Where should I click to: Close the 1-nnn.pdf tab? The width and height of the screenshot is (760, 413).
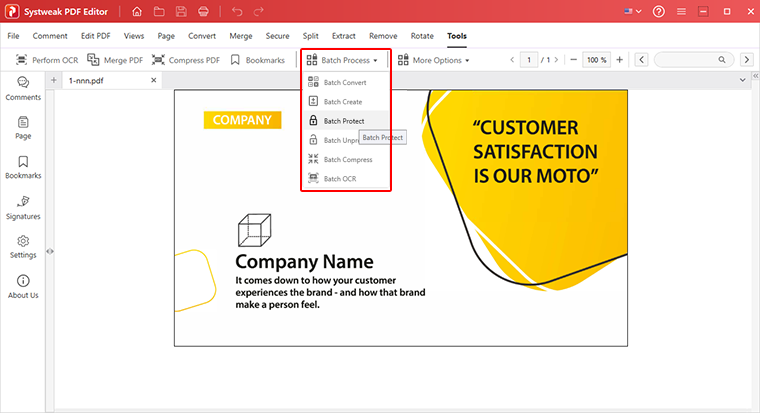[154, 80]
